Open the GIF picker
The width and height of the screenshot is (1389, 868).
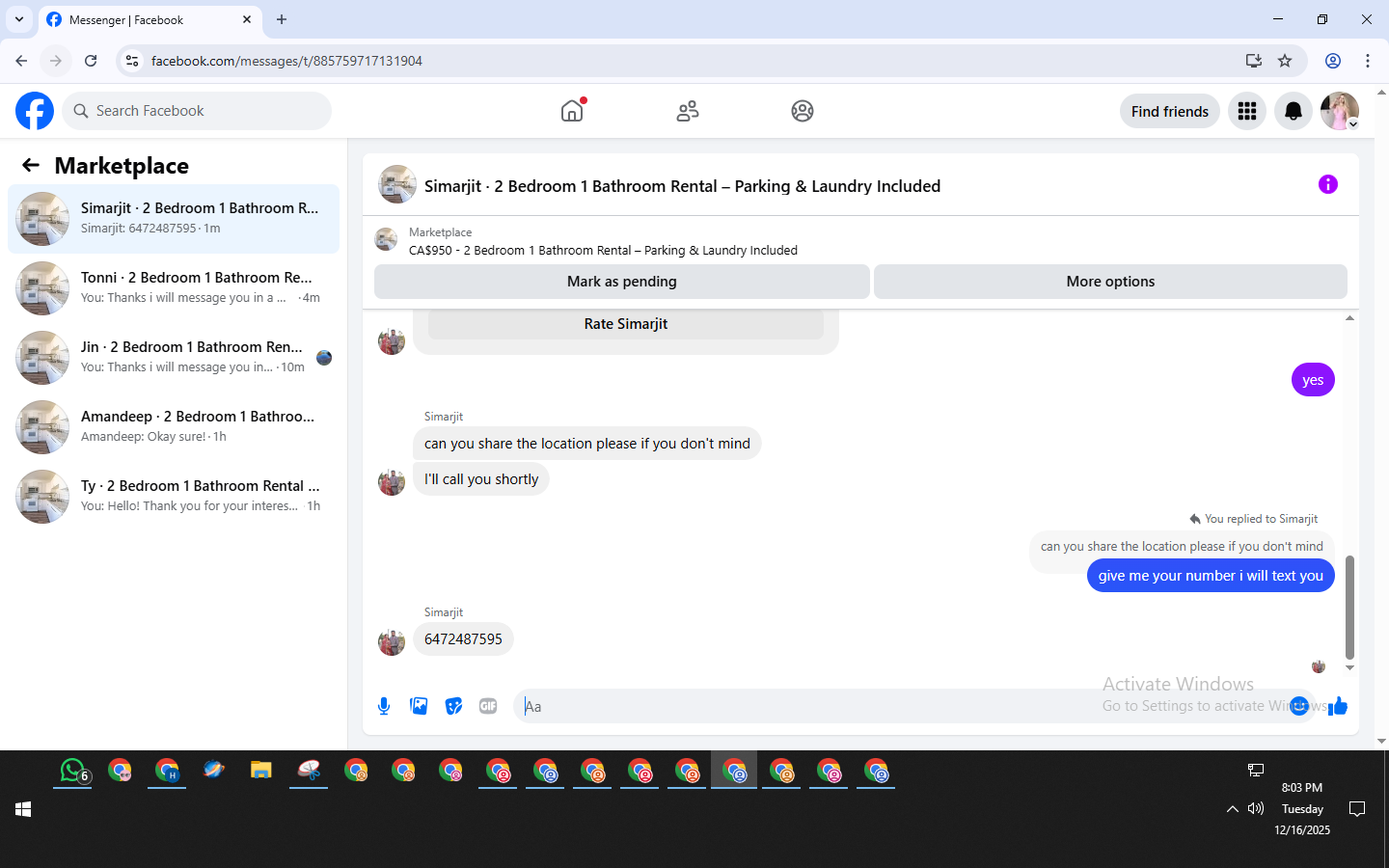tap(488, 706)
